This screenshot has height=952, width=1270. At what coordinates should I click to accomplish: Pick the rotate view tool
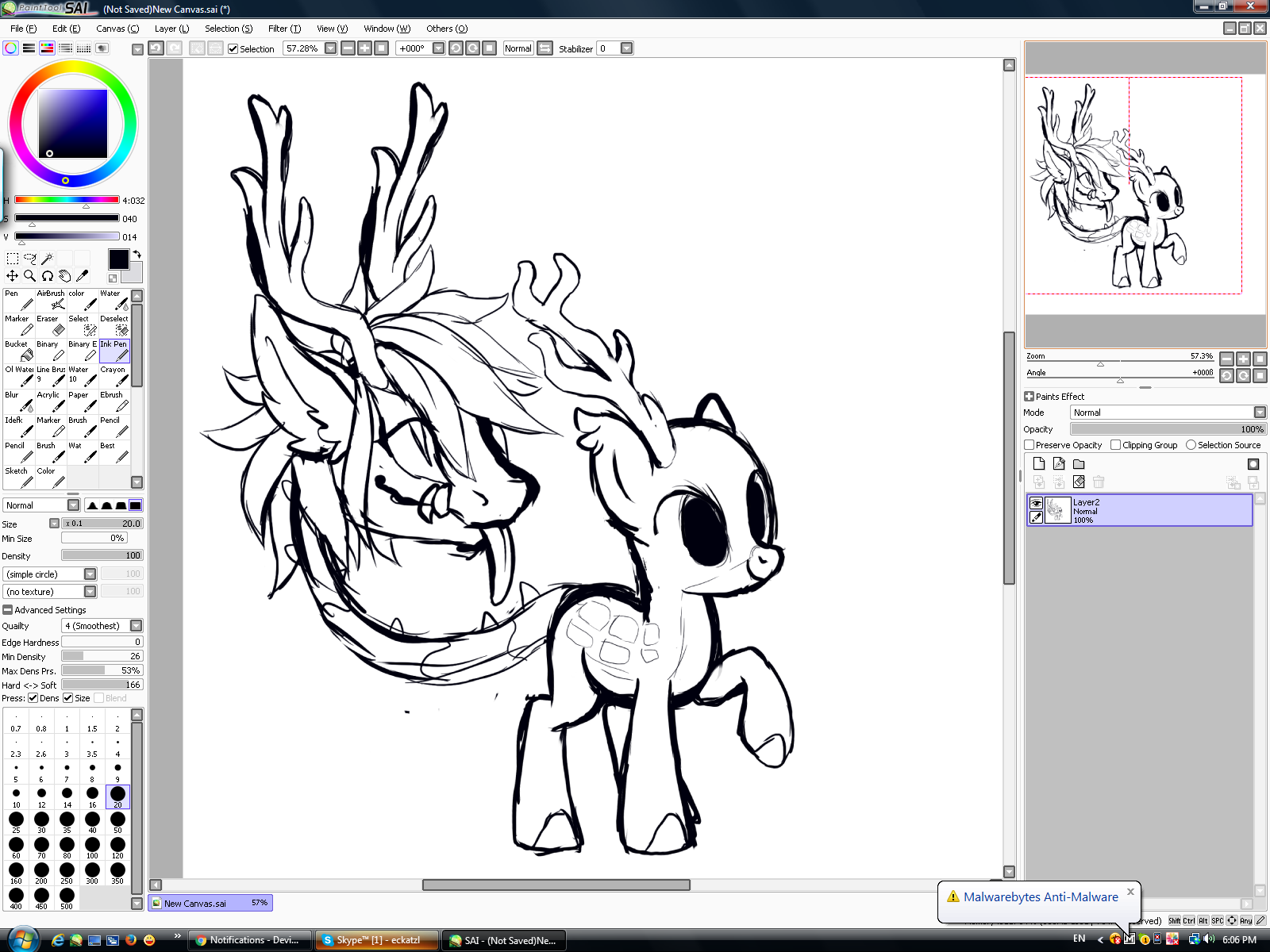48,276
